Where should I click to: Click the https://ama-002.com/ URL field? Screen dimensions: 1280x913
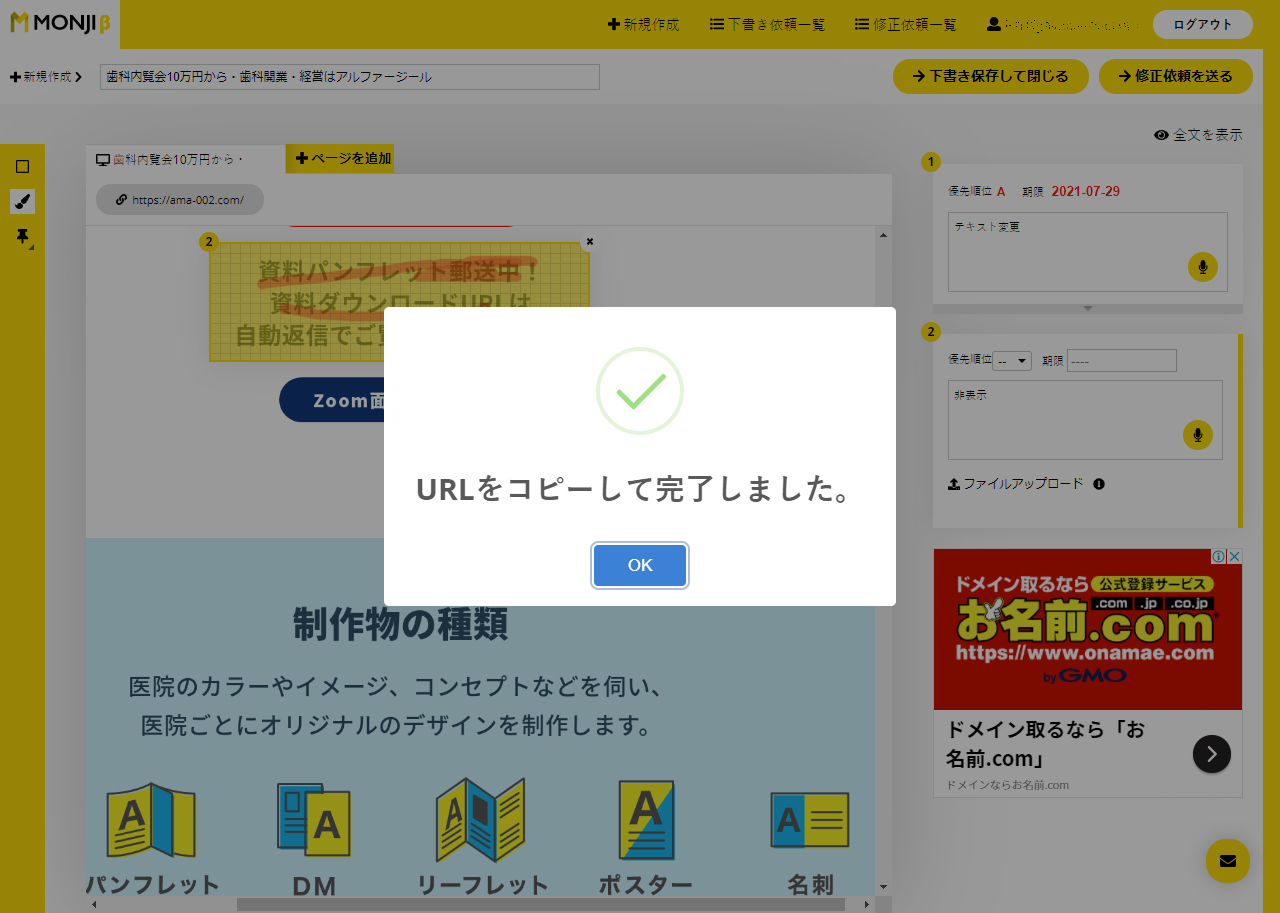tap(180, 199)
